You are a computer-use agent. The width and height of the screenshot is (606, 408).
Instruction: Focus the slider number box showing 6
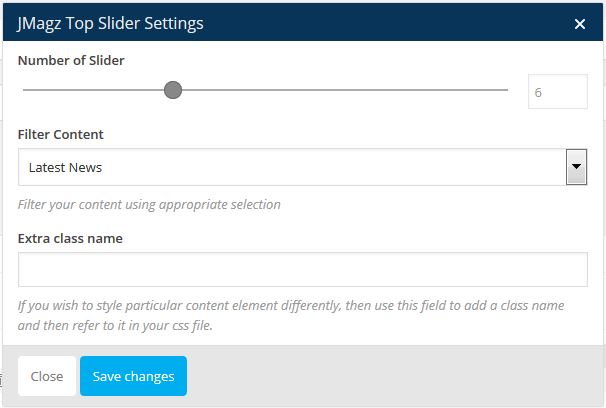557,92
